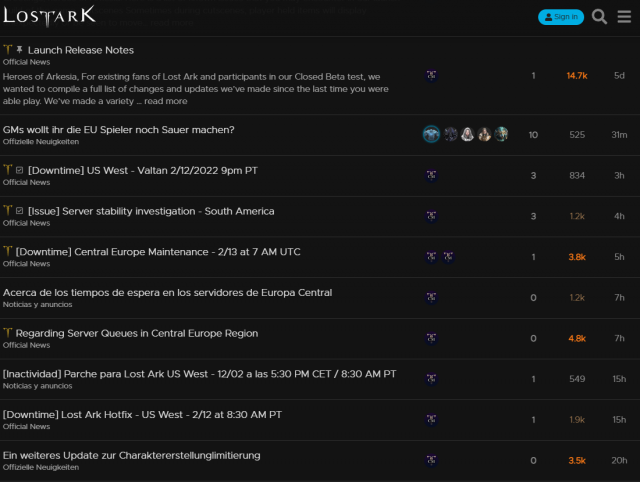640x482 pixels.
Task: Open the Lost Ark Hotfix US West topic
Action: 142,414
